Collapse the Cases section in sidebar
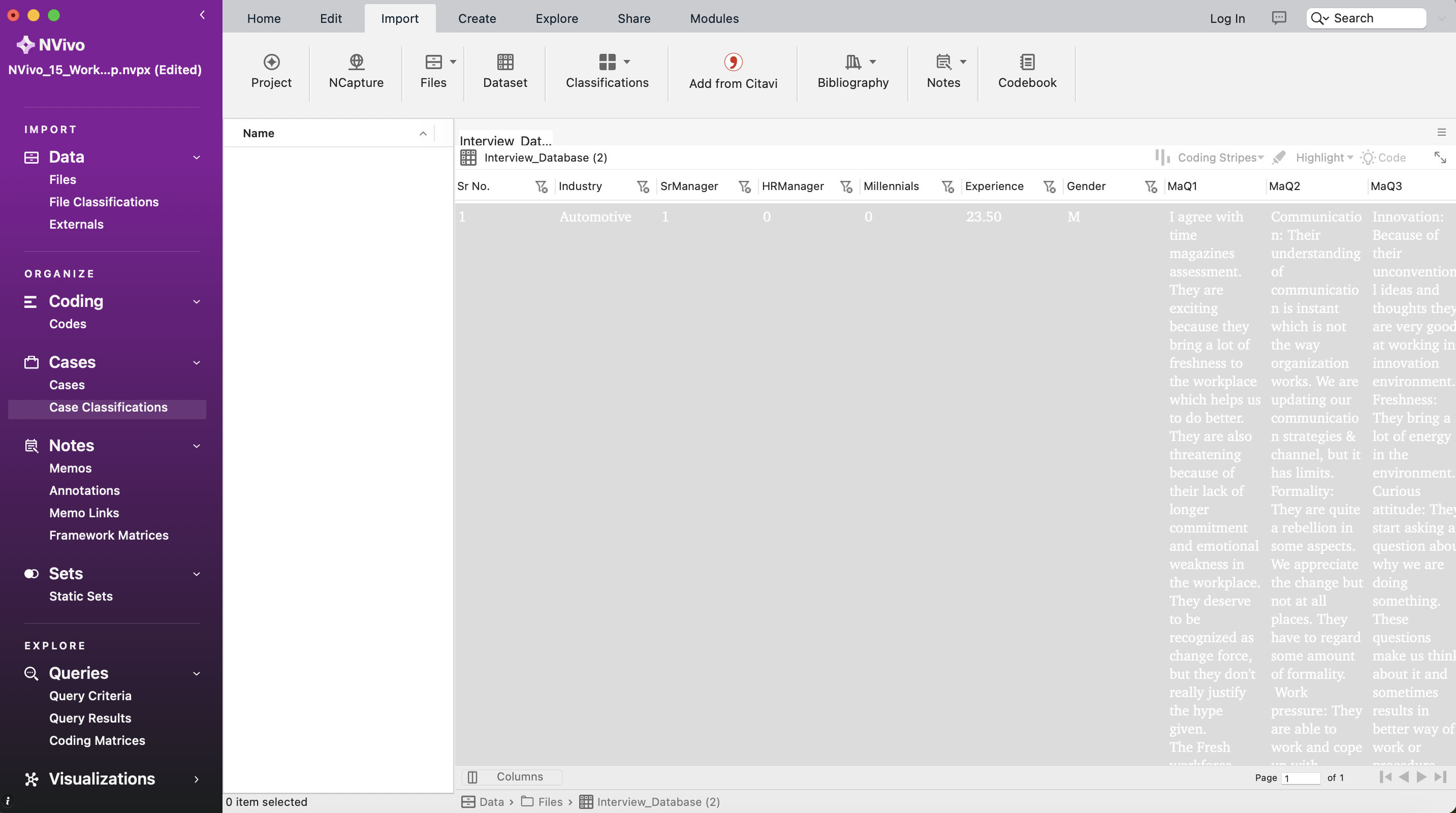 pos(196,362)
